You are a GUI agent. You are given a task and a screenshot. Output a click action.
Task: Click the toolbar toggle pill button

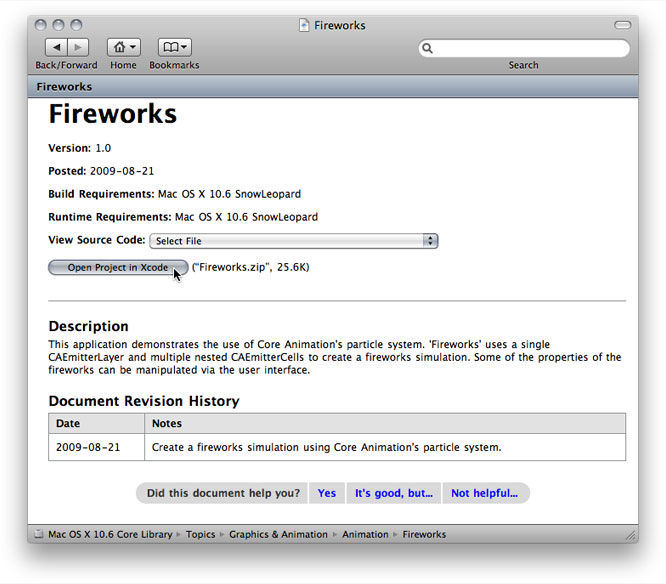pyautogui.click(x=622, y=25)
